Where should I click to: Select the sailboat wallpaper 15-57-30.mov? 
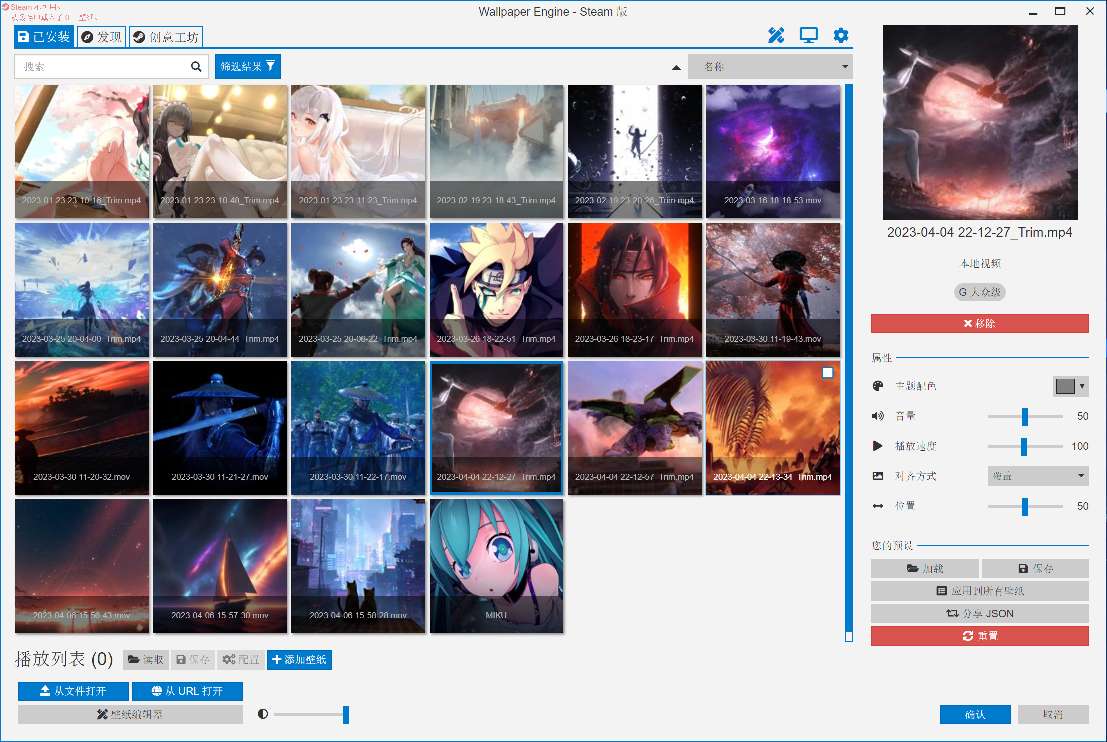pyautogui.click(x=220, y=566)
